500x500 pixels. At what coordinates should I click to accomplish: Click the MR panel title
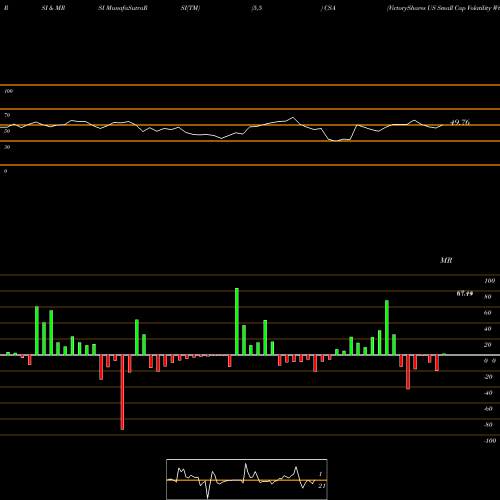446,260
